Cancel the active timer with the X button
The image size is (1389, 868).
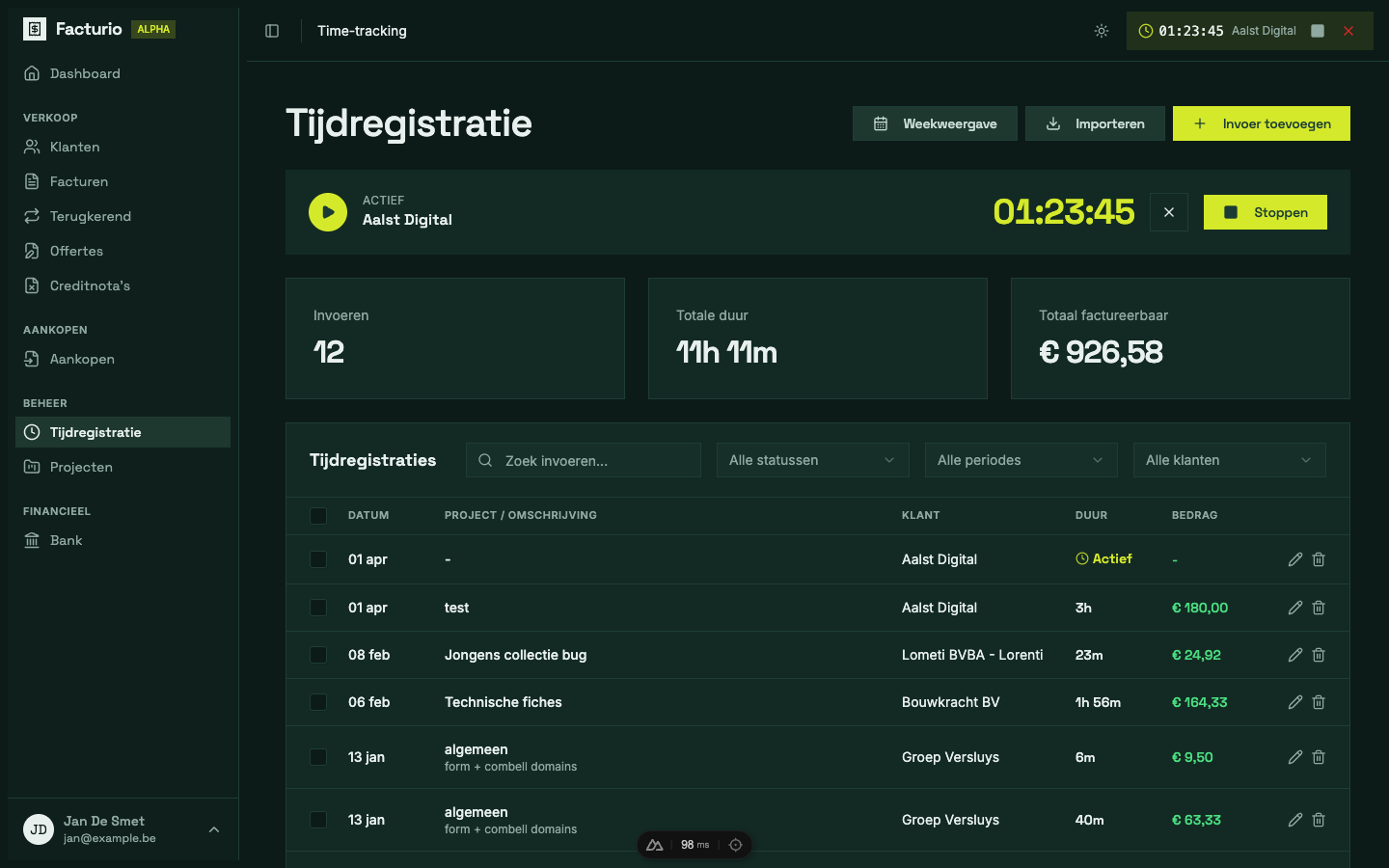pyautogui.click(x=1169, y=212)
